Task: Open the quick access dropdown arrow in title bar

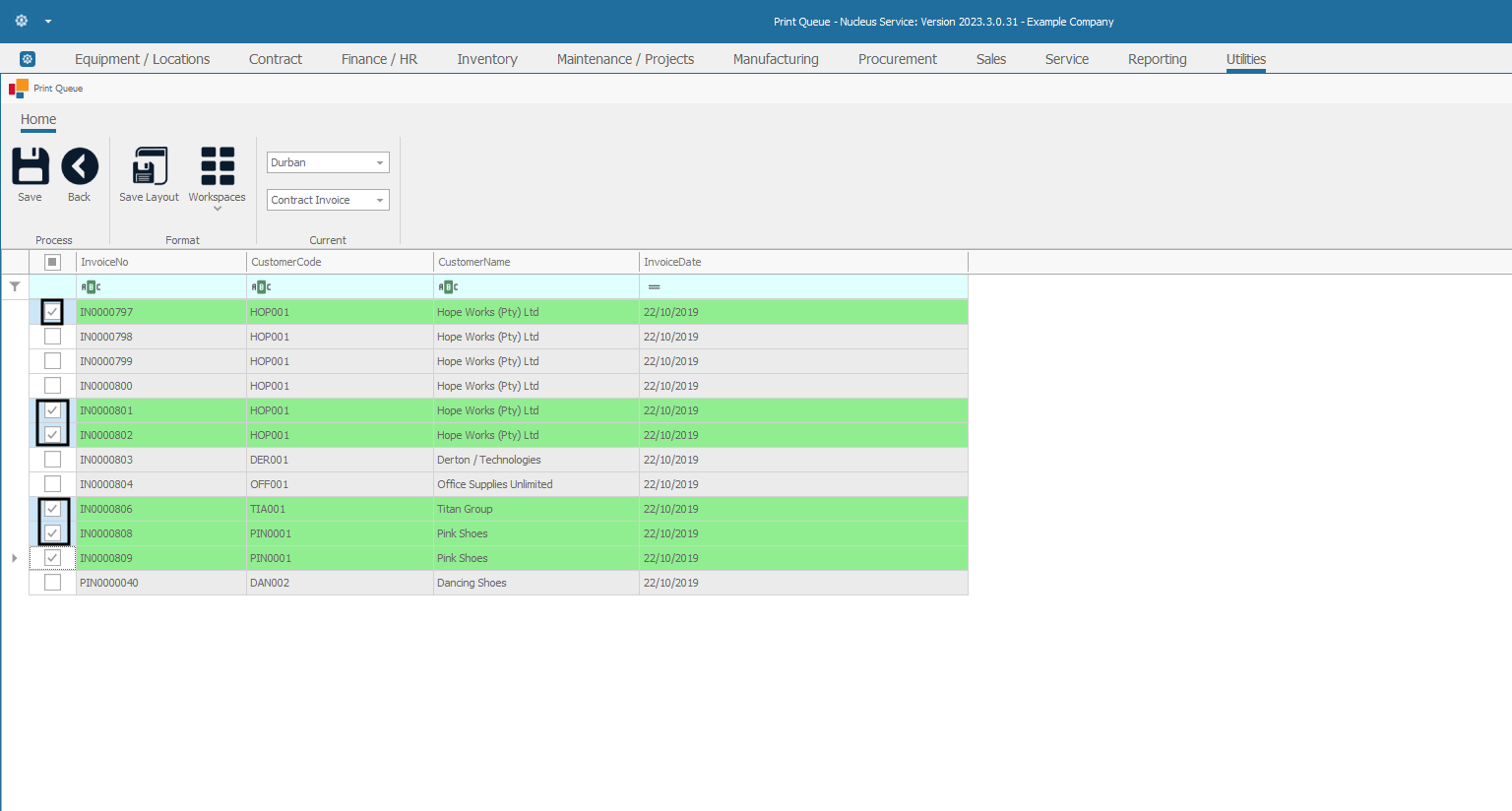Action: click(48, 21)
